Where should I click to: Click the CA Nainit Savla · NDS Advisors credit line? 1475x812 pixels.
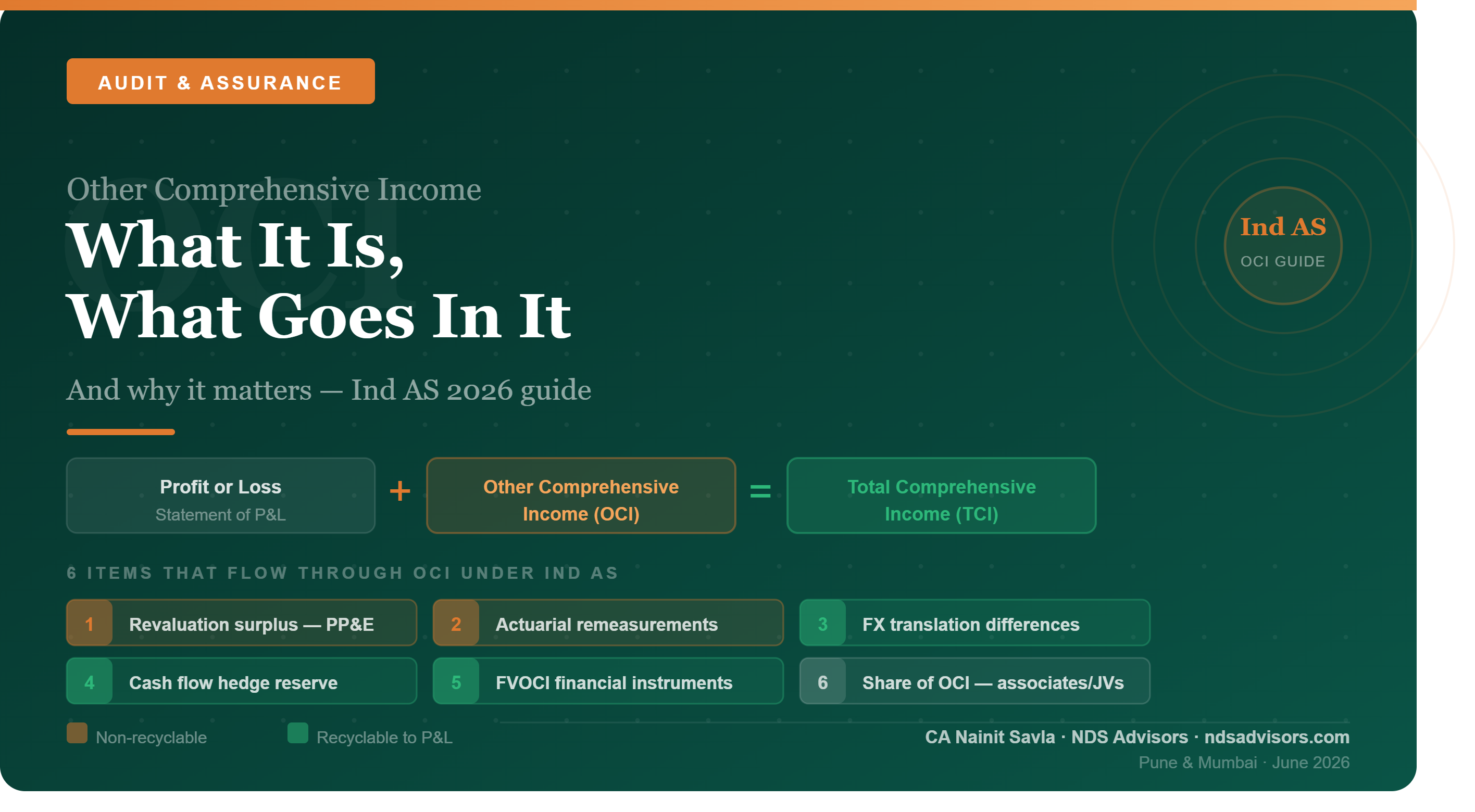coord(1137,737)
